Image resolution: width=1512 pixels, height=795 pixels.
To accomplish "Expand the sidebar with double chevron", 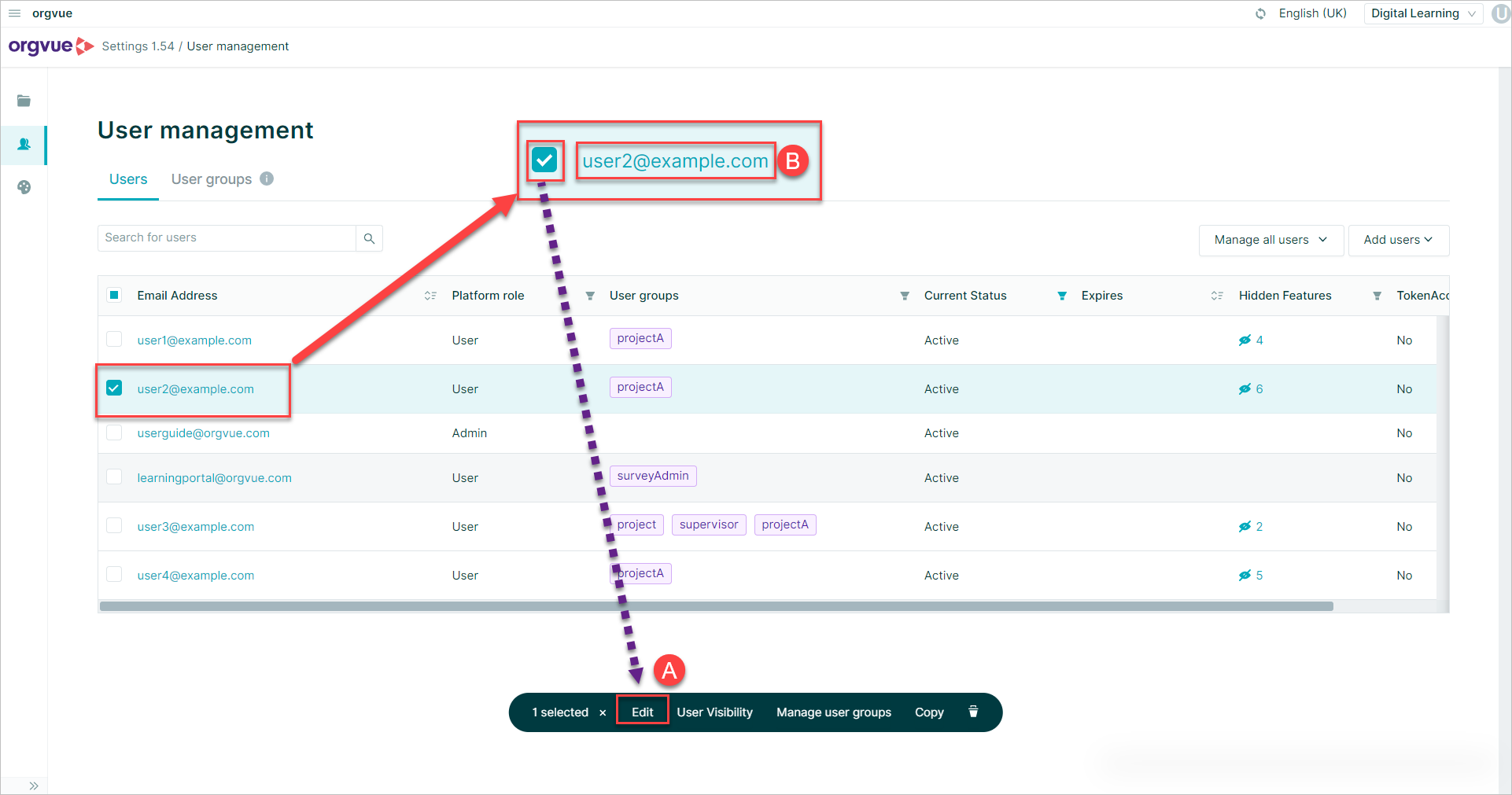I will pyautogui.click(x=34, y=786).
